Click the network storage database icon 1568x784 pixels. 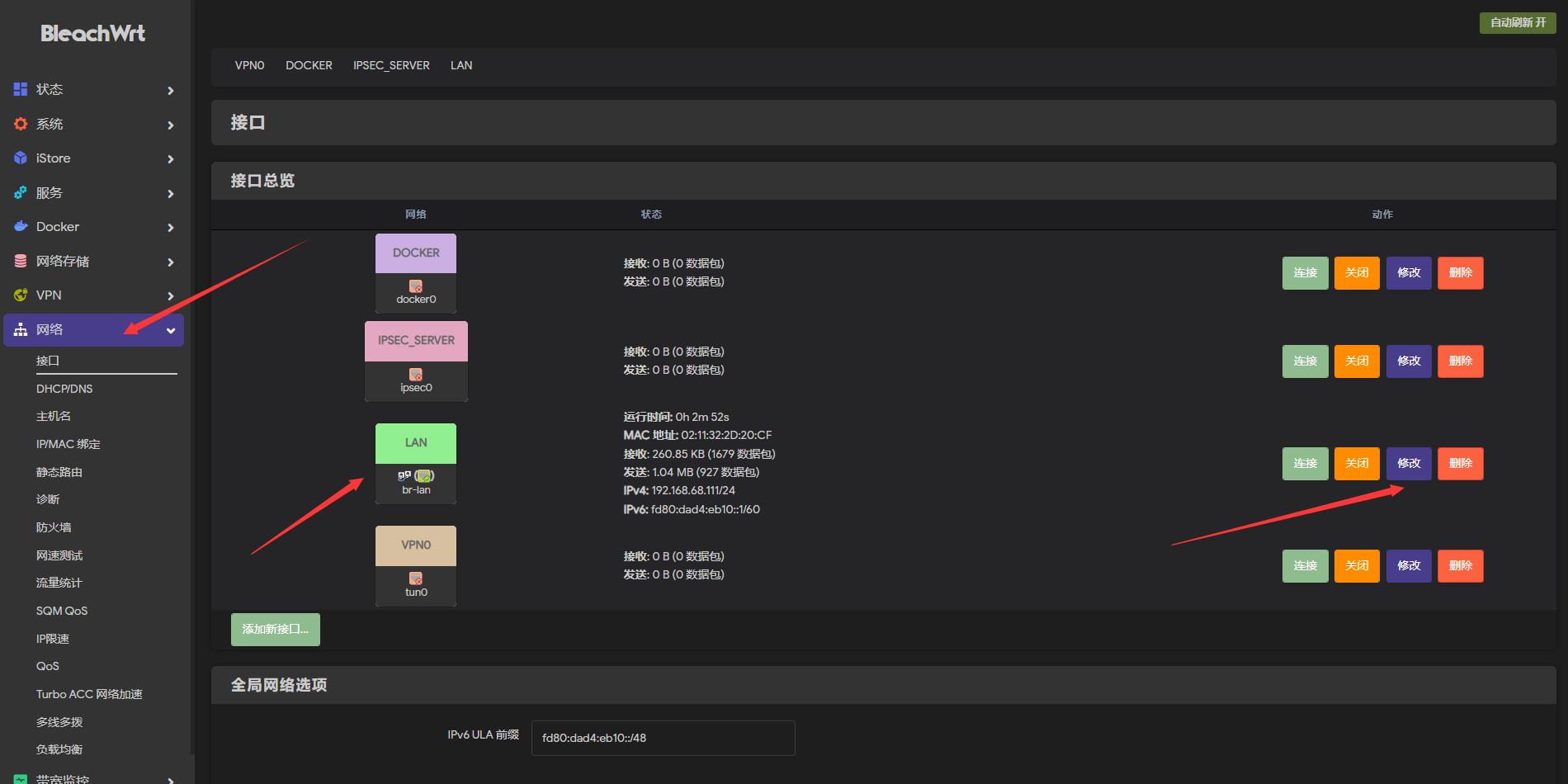[21, 261]
